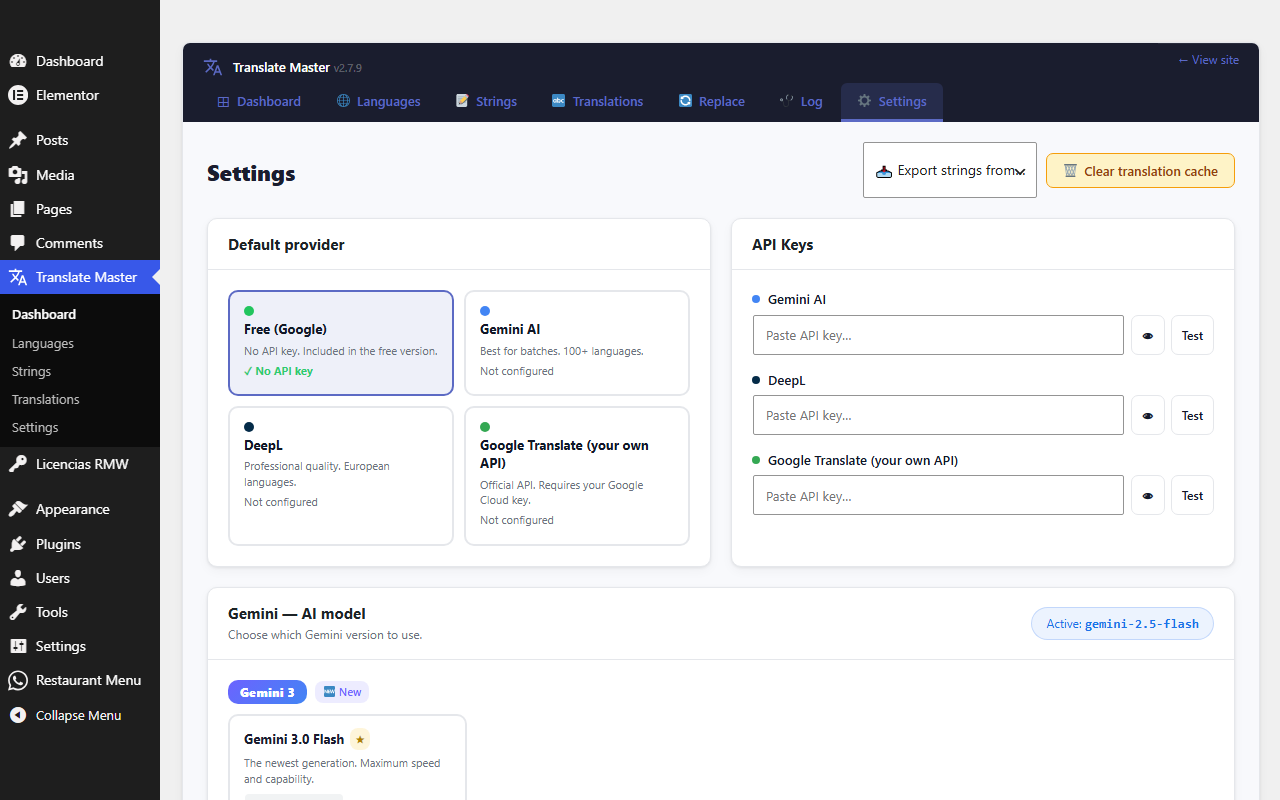This screenshot has width=1280, height=800.
Task: Click the "Gemini — AI model" heading
Action: (297, 614)
